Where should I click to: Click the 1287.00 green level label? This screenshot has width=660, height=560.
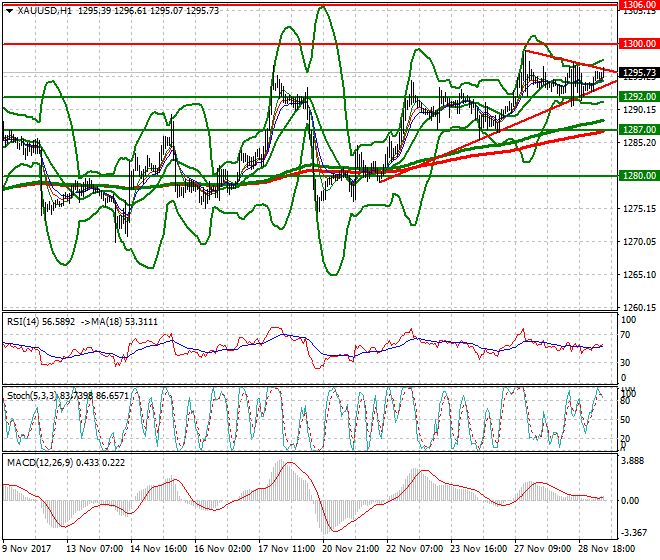pos(639,130)
